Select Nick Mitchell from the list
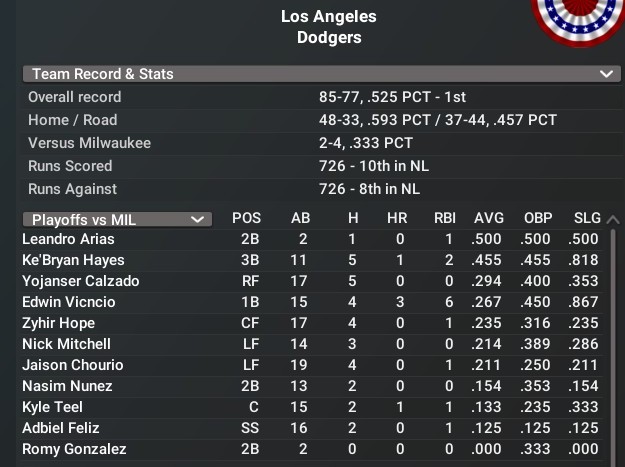The height and width of the screenshot is (467, 625). click(x=66, y=344)
